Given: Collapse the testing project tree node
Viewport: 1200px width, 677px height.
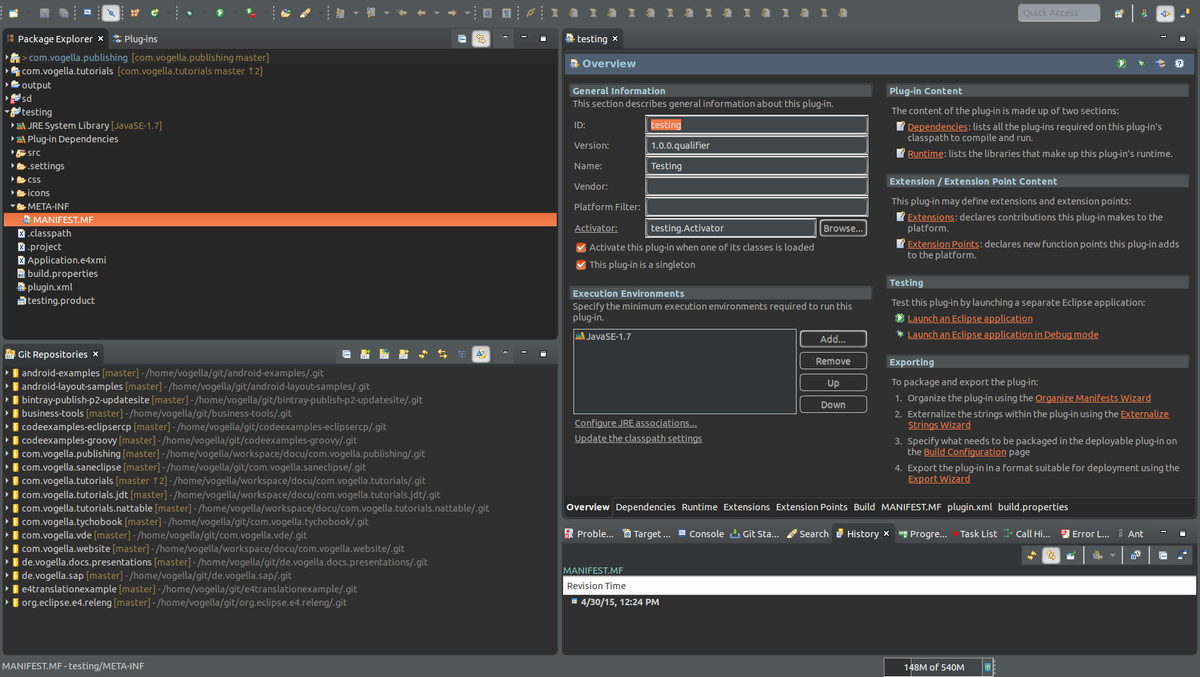Looking at the screenshot, I should (x=6, y=112).
